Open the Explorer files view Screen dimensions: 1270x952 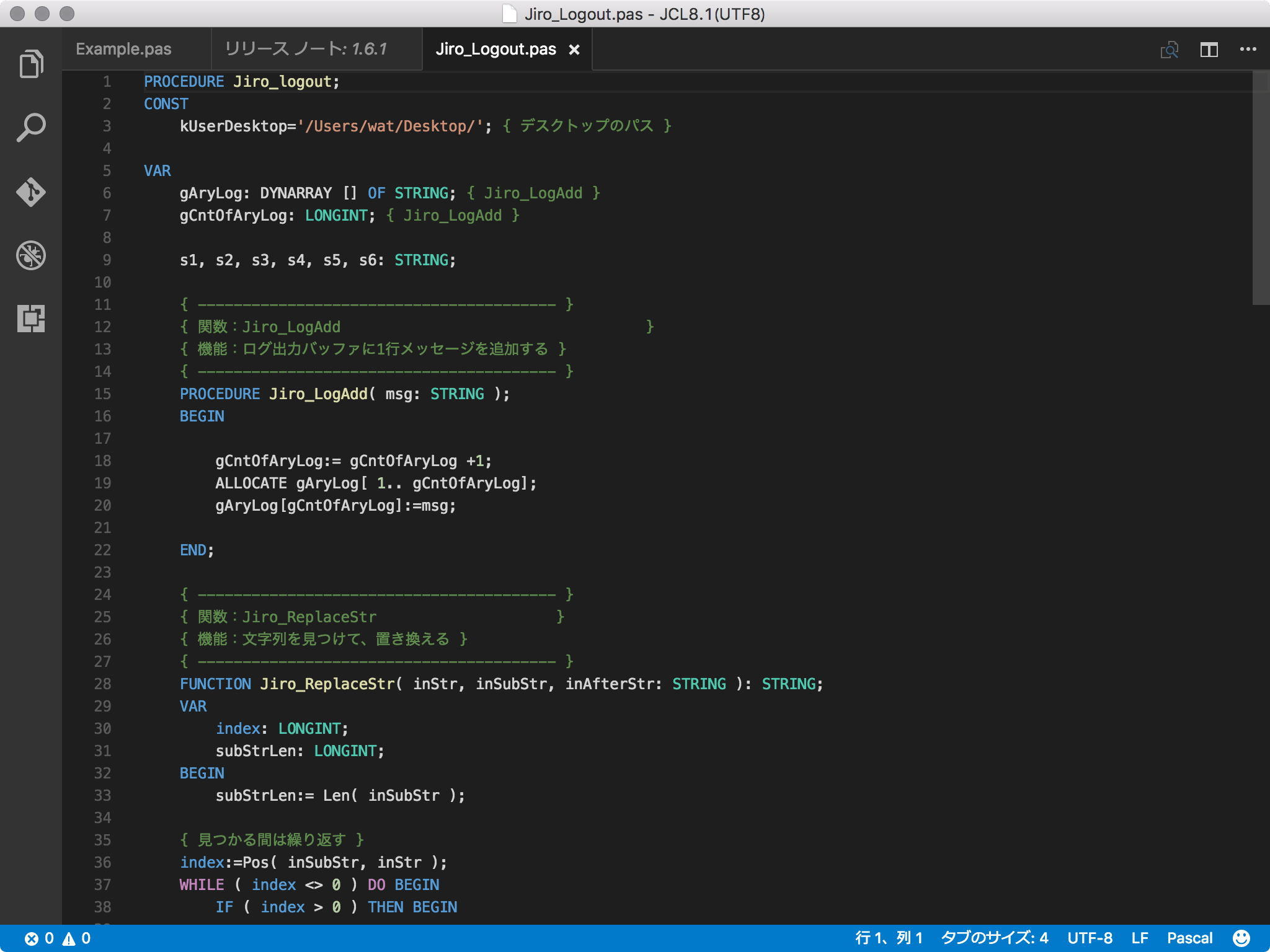pyautogui.click(x=31, y=64)
